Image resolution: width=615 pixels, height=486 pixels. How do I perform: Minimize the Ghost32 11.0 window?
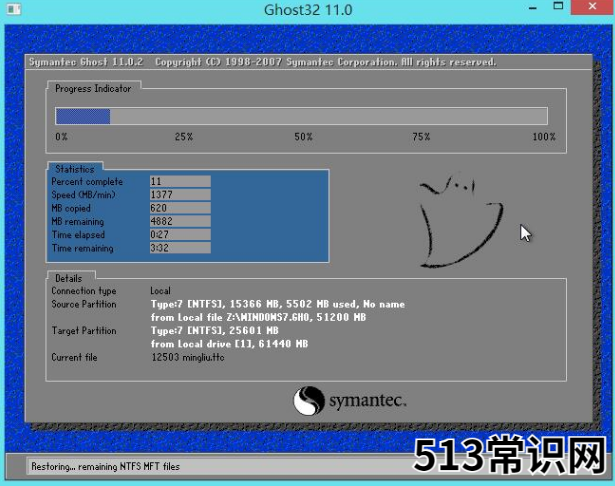point(532,8)
